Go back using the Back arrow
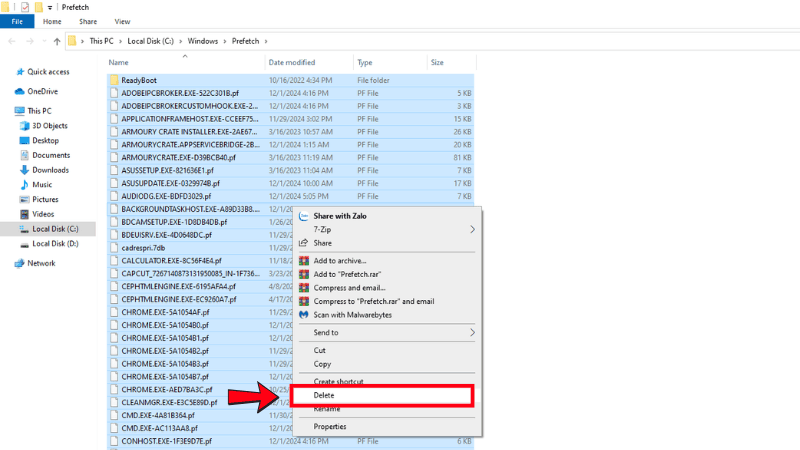This screenshot has height=450, width=800. (11, 41)
